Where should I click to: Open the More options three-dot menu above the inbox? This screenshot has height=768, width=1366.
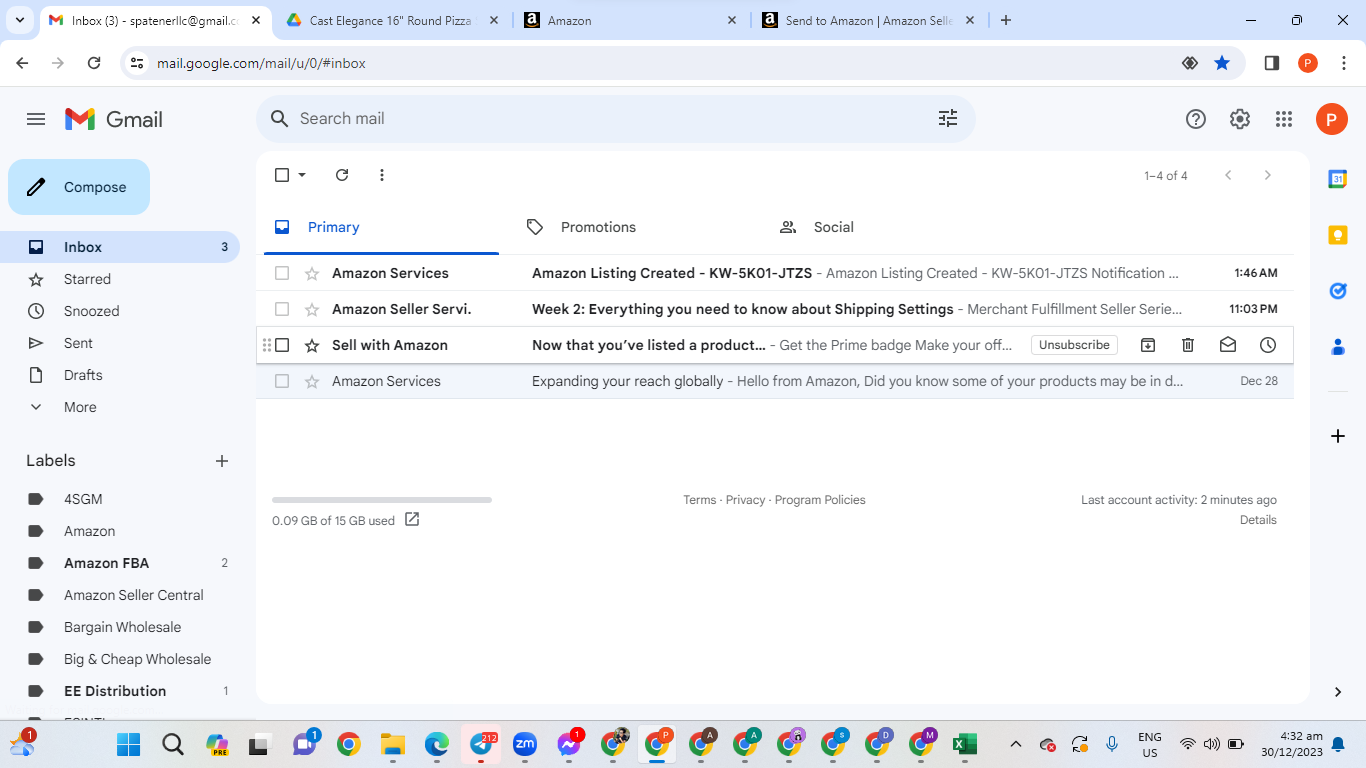click(382, 175)
